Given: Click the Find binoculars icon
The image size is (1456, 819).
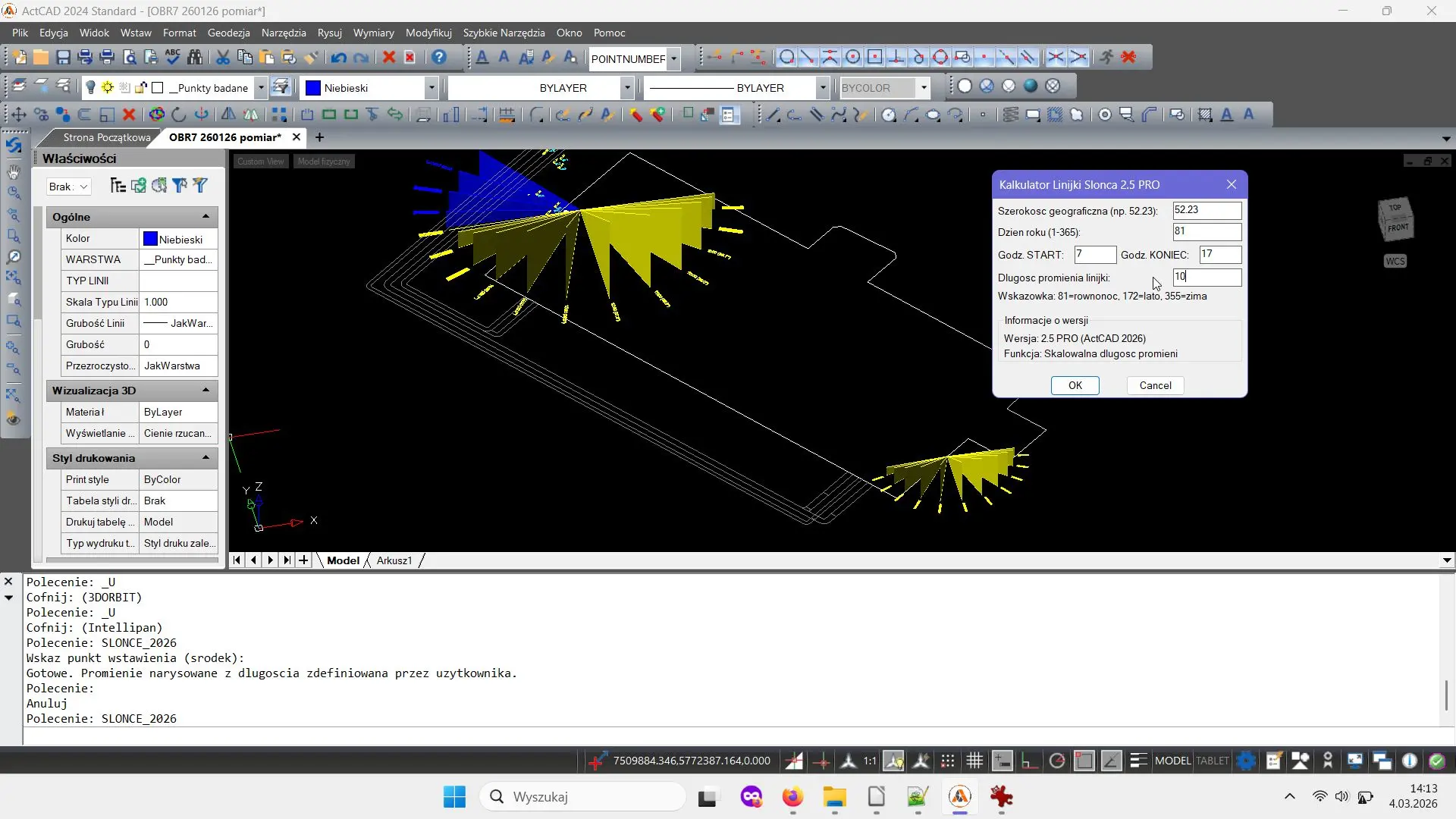Looking at the screenshot, I should click(x=195, y=58).
